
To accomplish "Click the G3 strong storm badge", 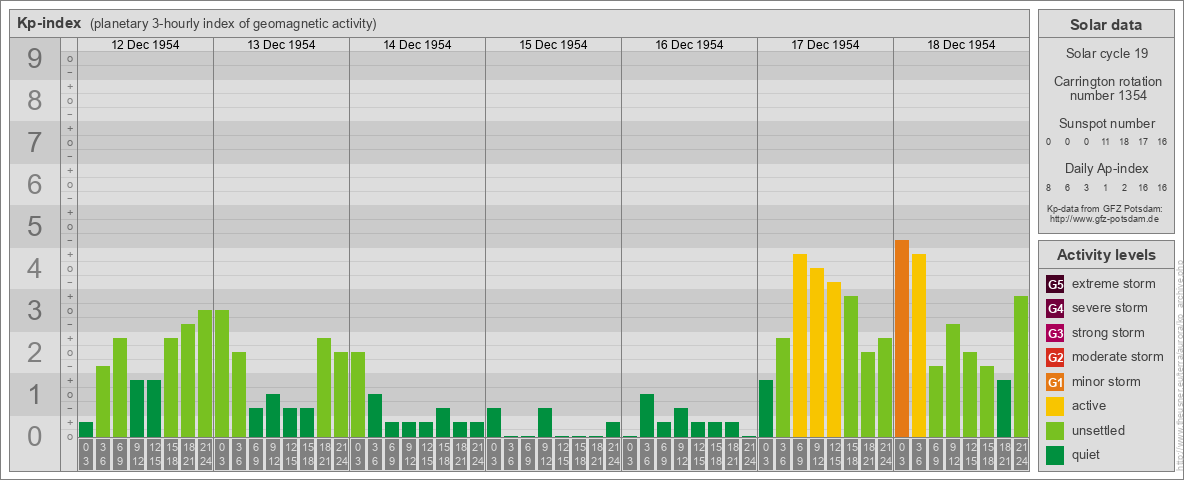I will pyautogui.click(x=1055, y=333).
